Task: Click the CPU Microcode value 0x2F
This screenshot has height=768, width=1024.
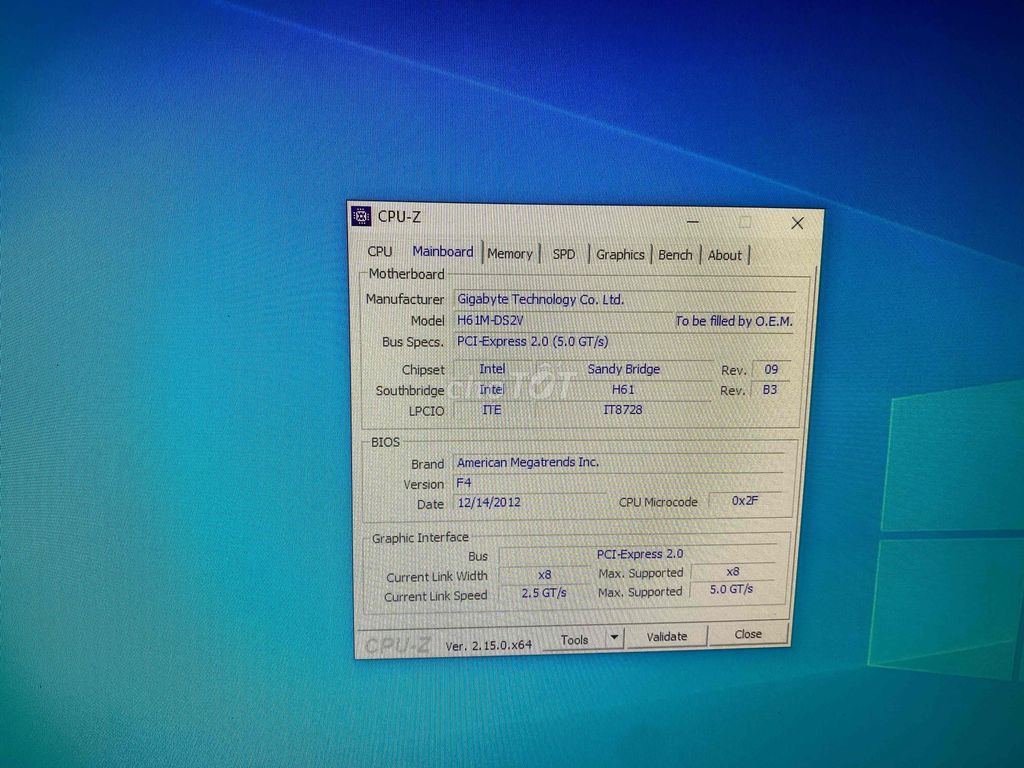Action: tap(744, 501)
